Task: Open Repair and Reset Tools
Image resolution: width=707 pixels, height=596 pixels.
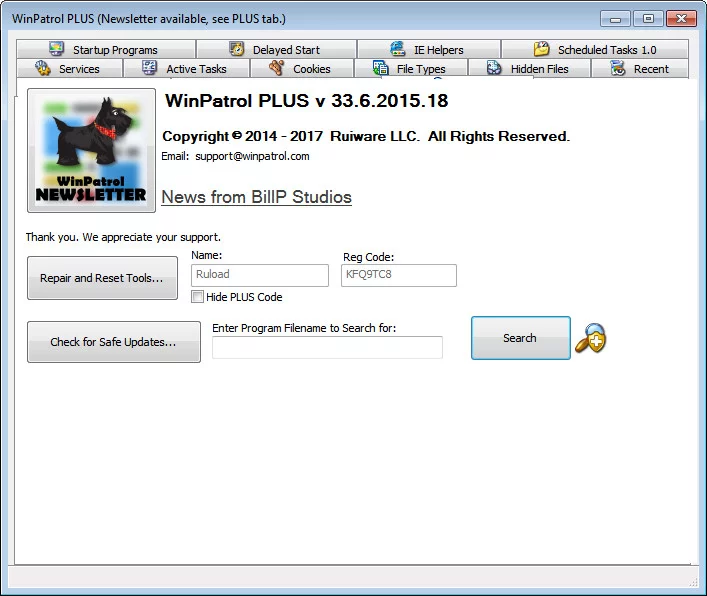Action: coord(102,278)
